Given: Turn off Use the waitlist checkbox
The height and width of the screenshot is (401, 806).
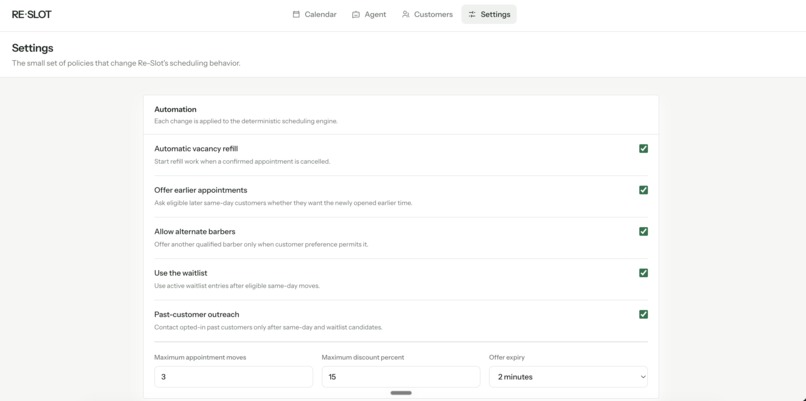Looking at the screenshot, I should 643,273.
